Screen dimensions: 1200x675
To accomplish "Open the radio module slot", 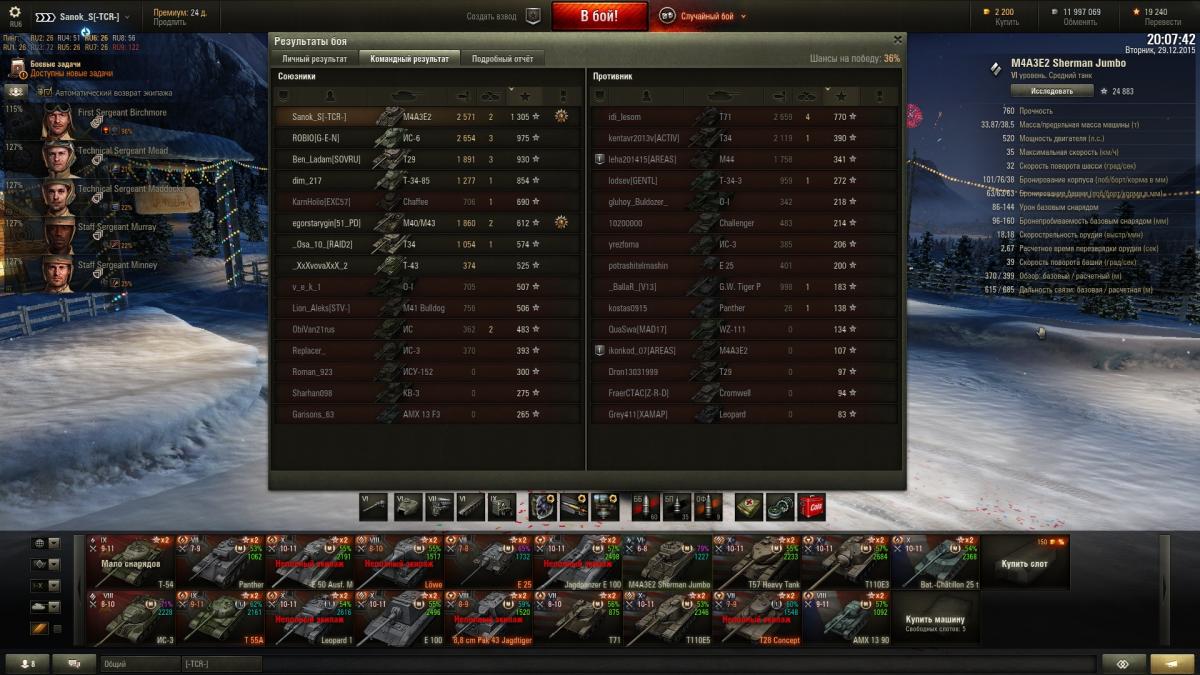I will (501, 507).
